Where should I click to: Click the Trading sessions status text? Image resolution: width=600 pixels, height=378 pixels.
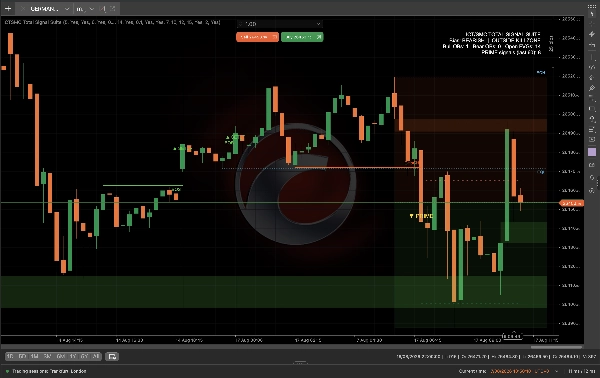pos(49,371)
